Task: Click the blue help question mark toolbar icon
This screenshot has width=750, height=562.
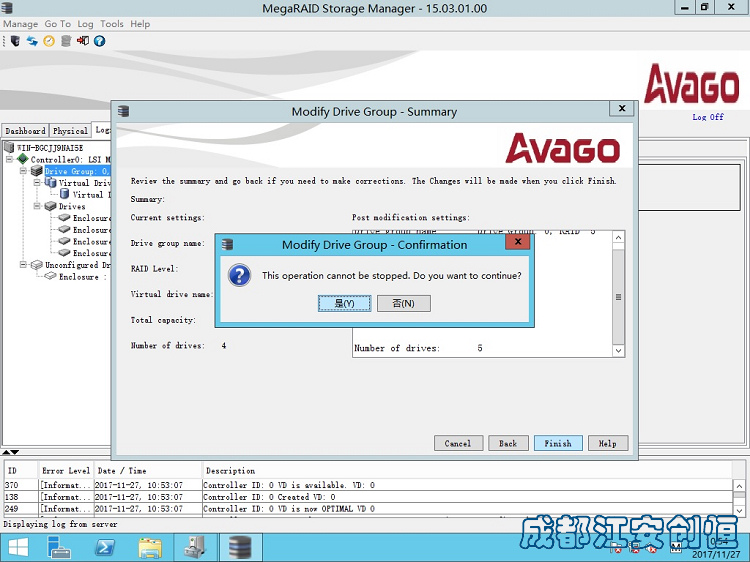Action: (x=99, y=41)
